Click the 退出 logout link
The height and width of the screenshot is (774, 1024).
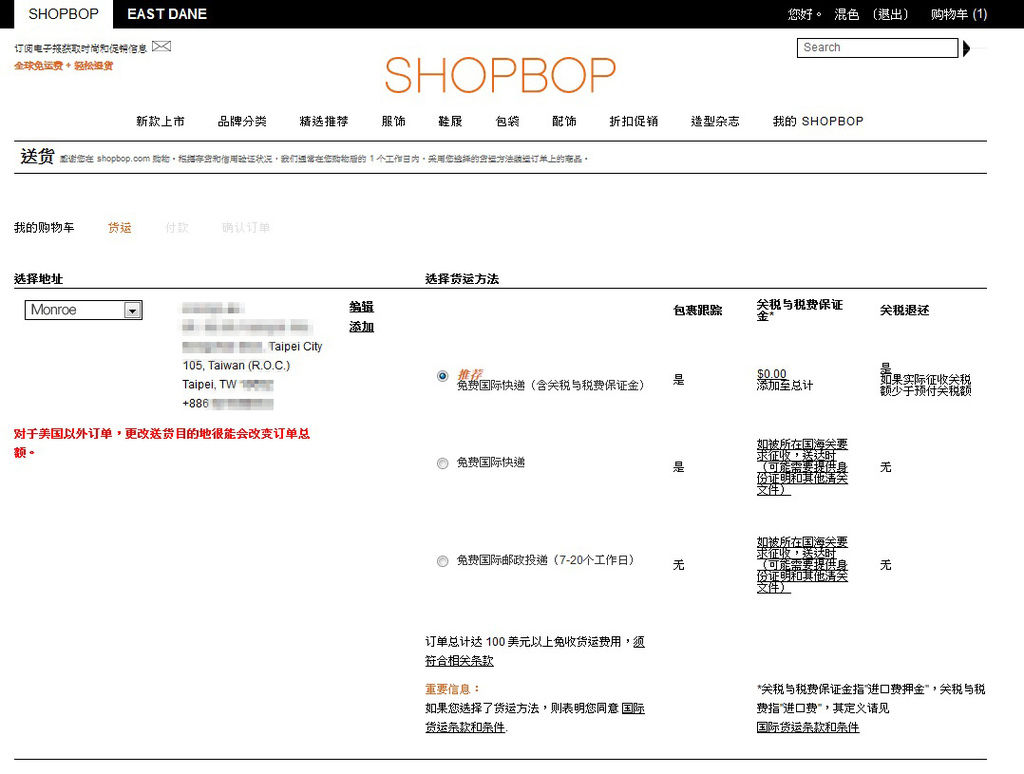[x=891, y=14]
